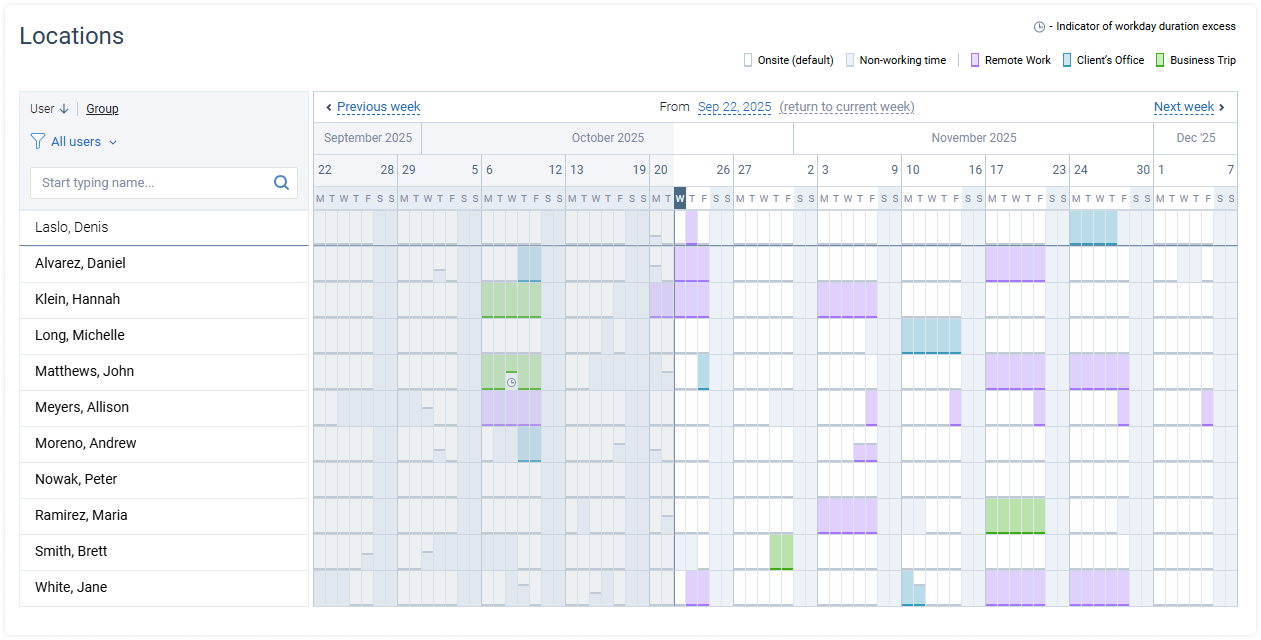Screen dimensions: 1261x640
Task: Open Next week chevron arrow
Action: click(1221, 106)
